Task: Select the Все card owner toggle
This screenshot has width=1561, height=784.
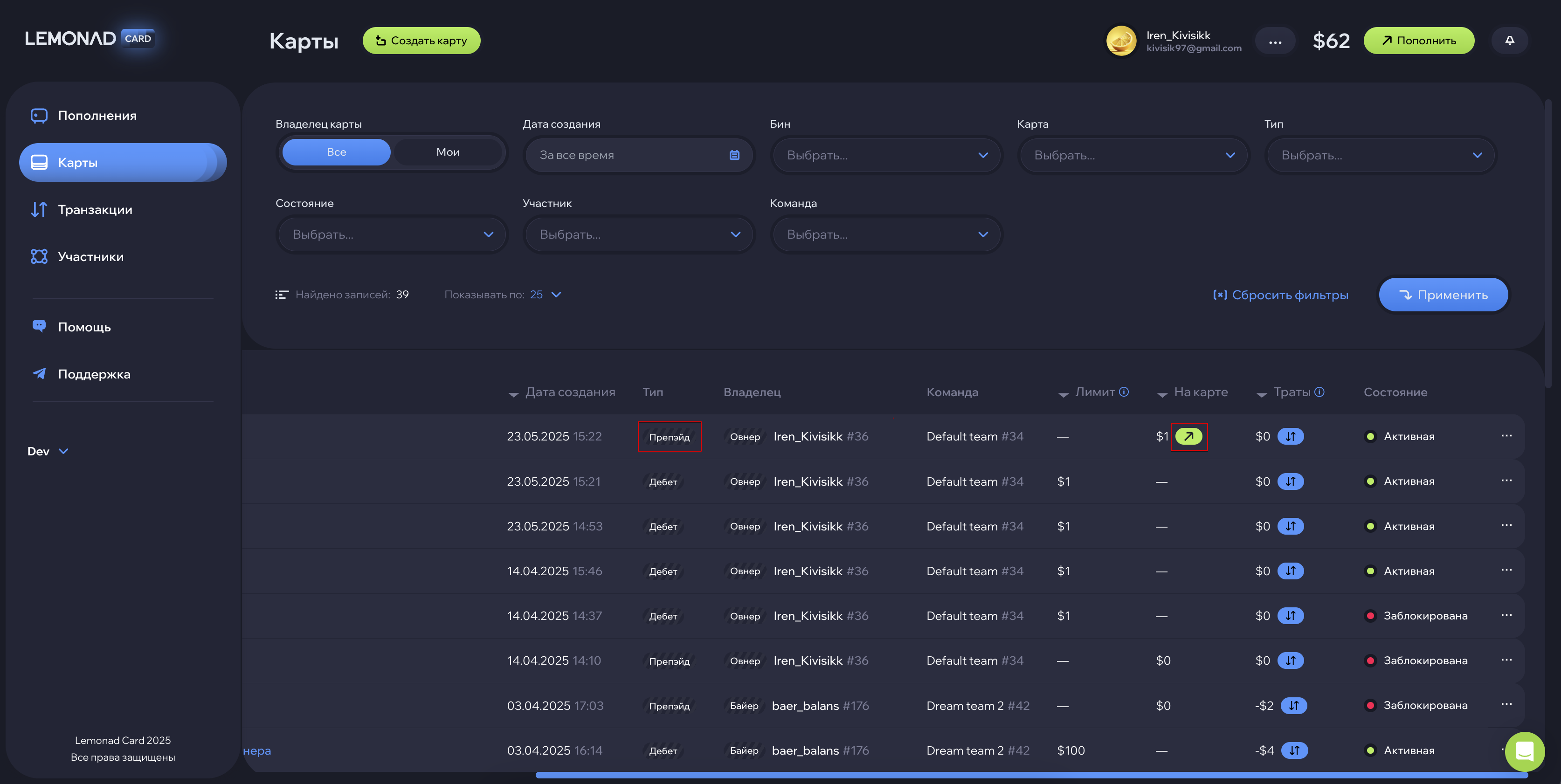Action: [336, 152]
